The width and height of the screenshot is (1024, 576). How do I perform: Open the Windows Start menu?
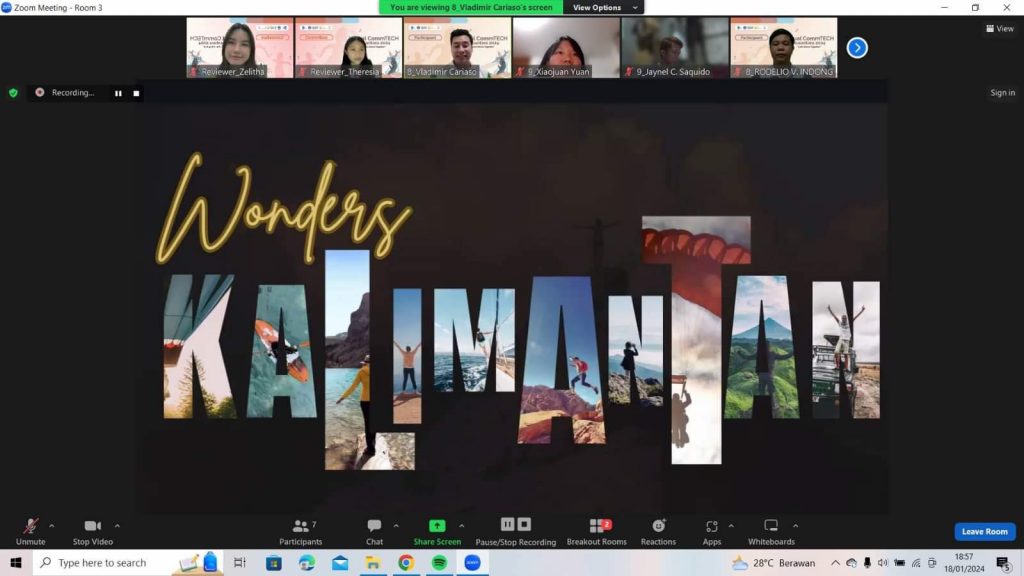tap(16, 562)
